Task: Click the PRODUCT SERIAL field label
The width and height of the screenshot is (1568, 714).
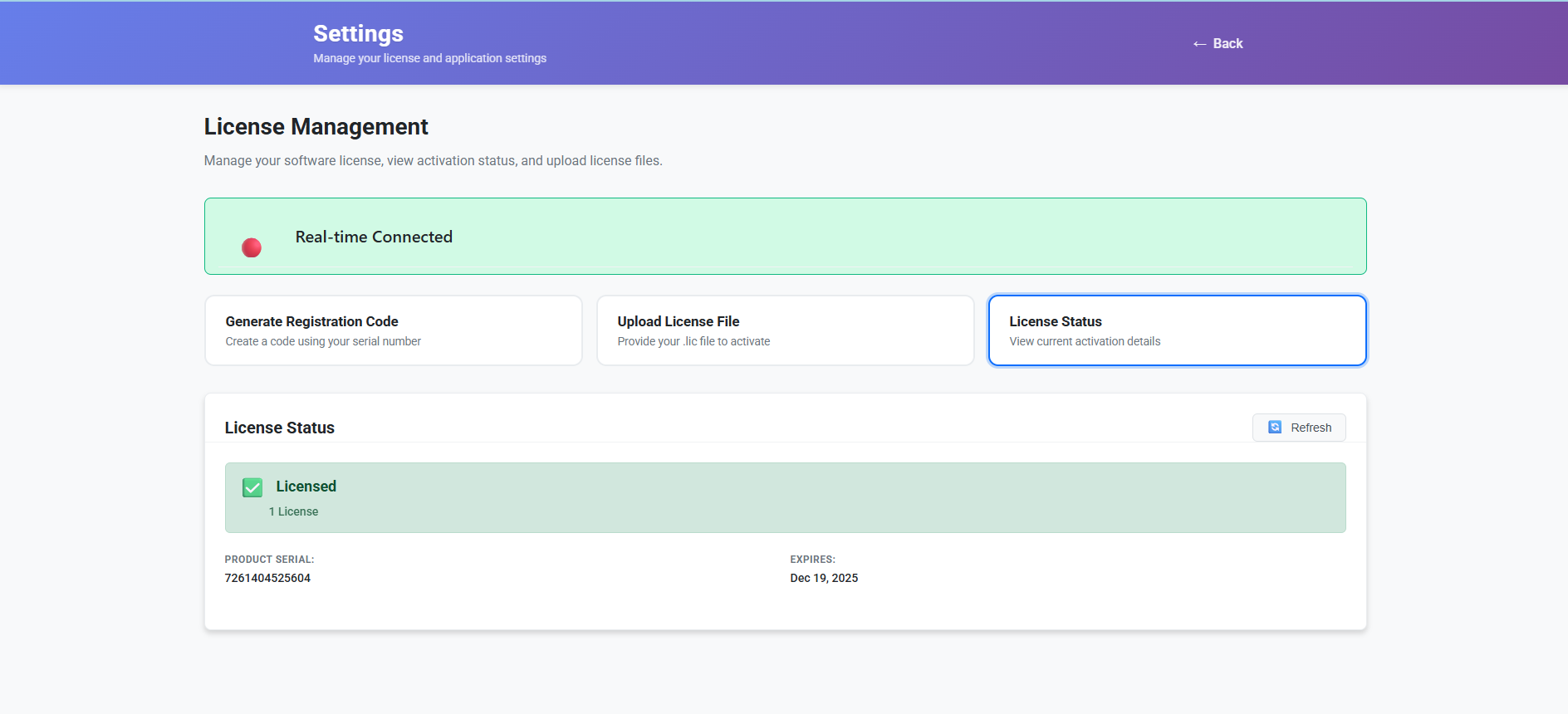Action: point(269,560)
